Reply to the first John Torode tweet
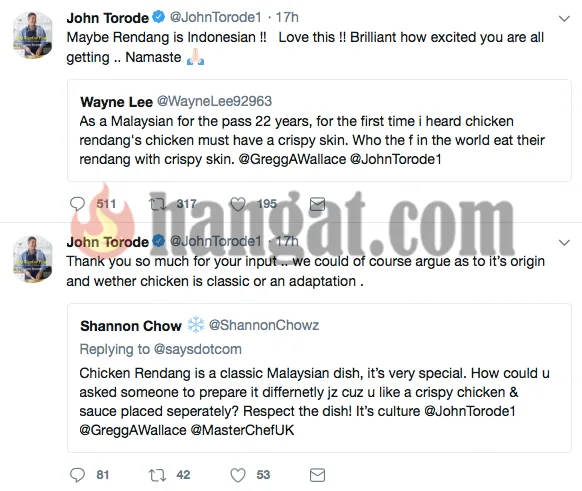 point(77,204)
